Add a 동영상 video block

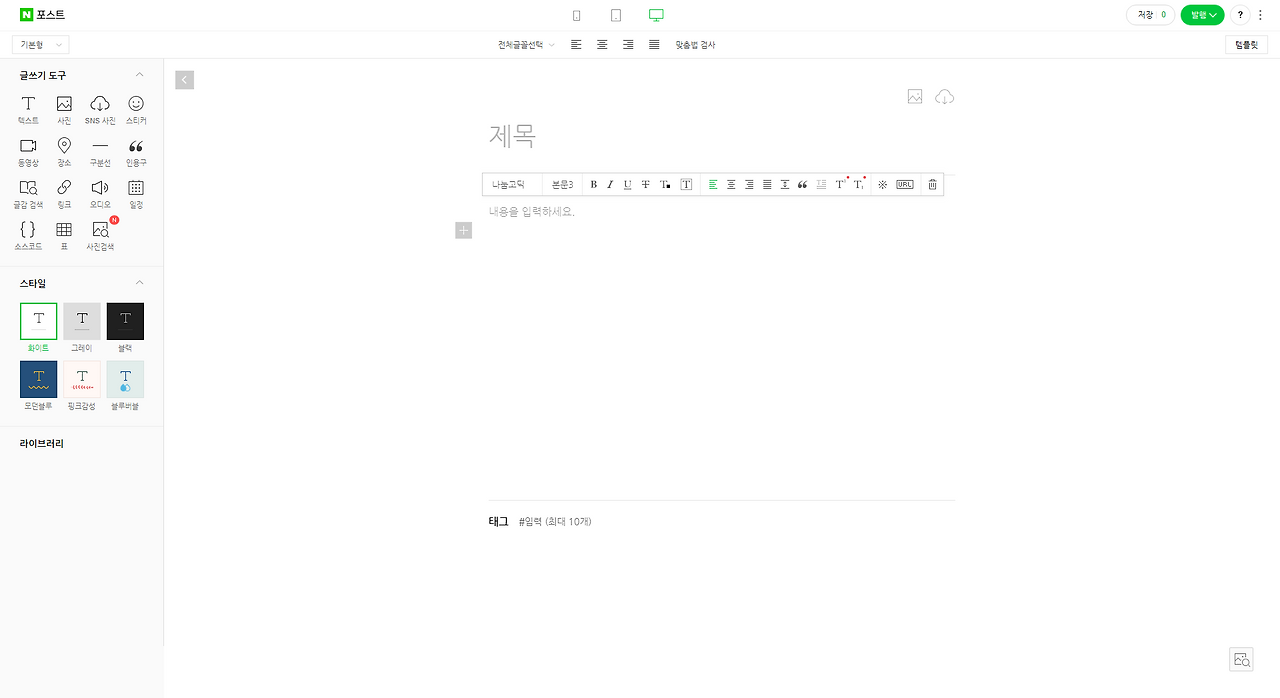(28, 151)
